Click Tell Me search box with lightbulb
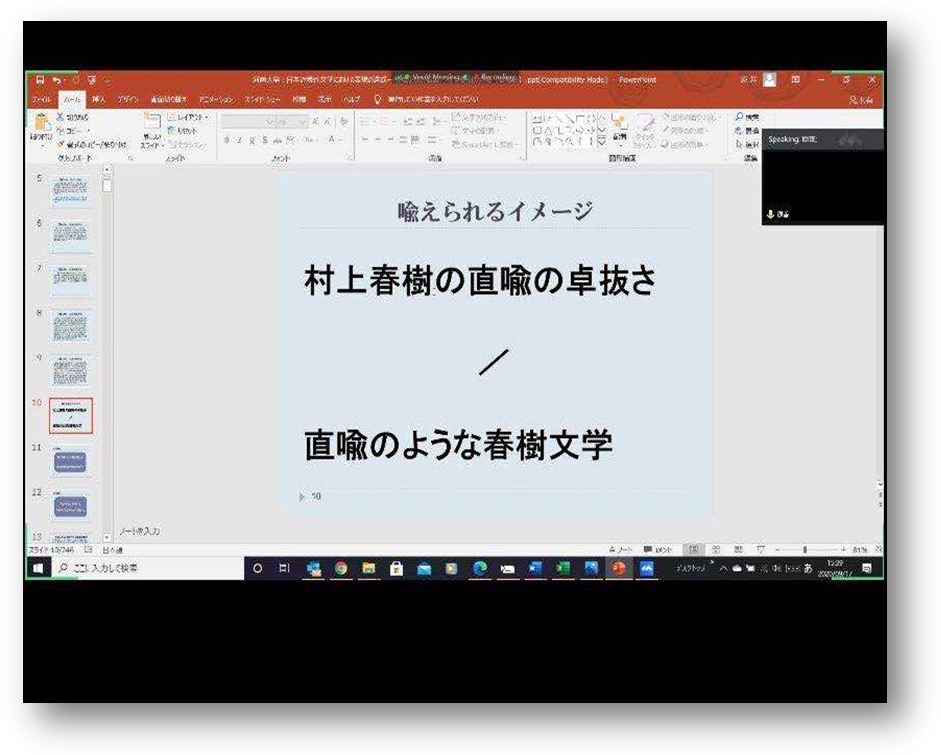Viewport: 941px width, 755px height. pos(427,99)
